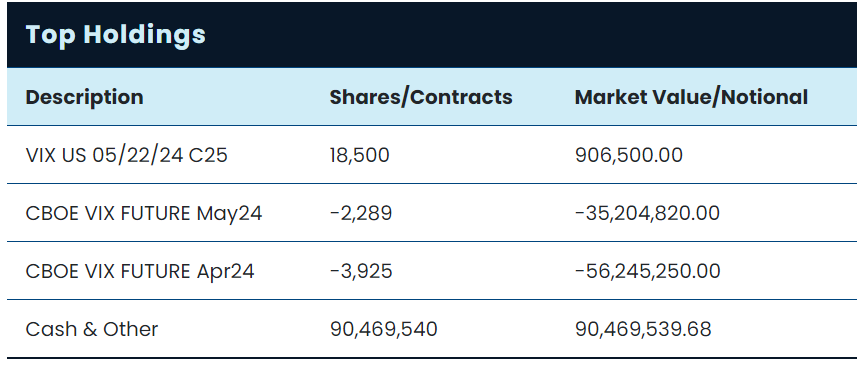The image size is (862, 367).
Task: Click the light blue column header row
Action: (x=432, y=97)
